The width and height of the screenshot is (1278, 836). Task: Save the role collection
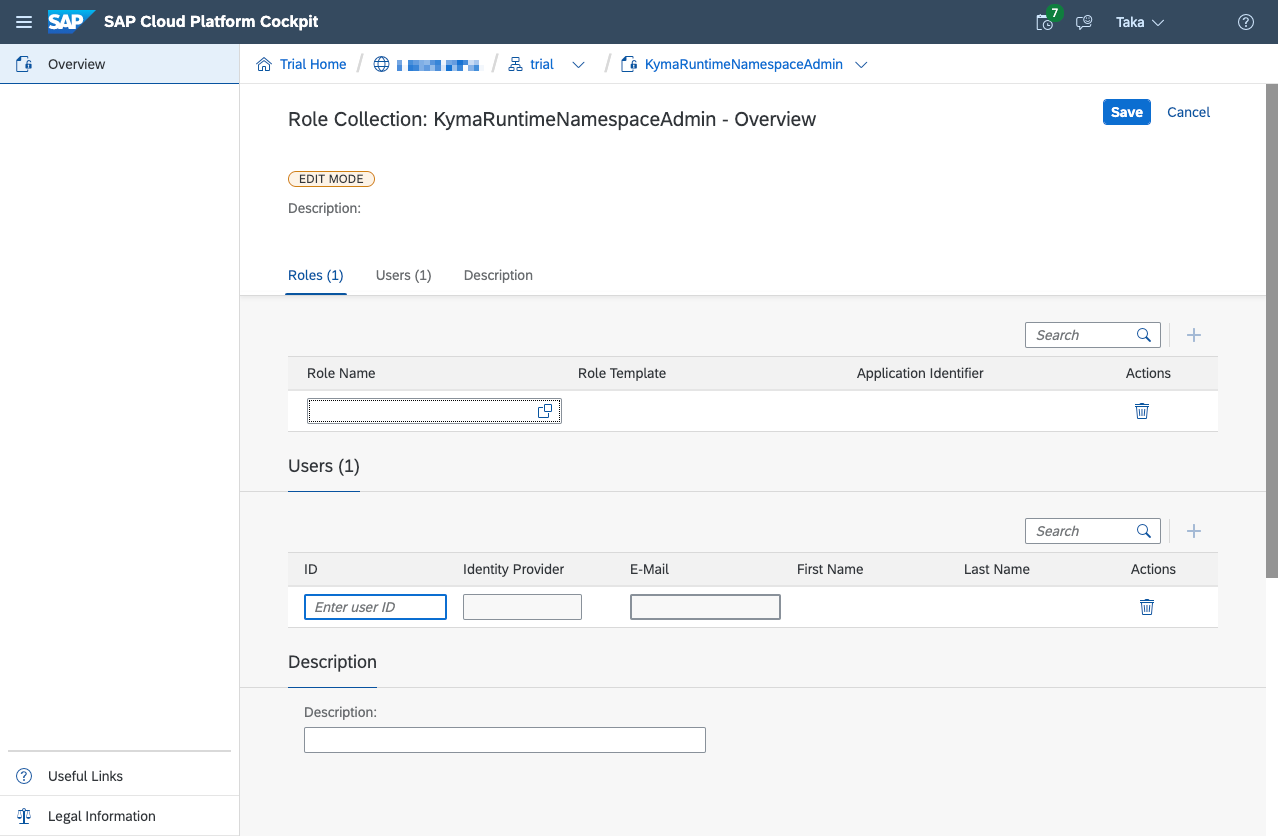tap(1127, 112)
